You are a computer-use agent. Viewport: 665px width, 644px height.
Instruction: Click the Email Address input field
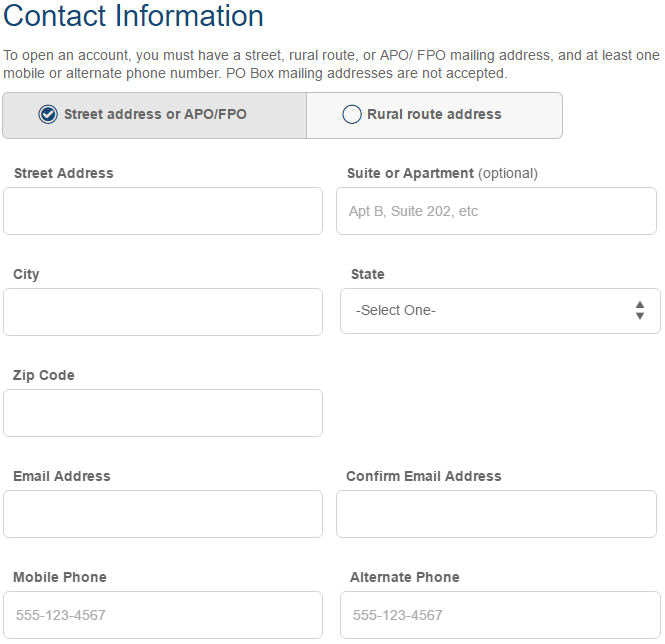pyautogui.click(x=163, y=514)
